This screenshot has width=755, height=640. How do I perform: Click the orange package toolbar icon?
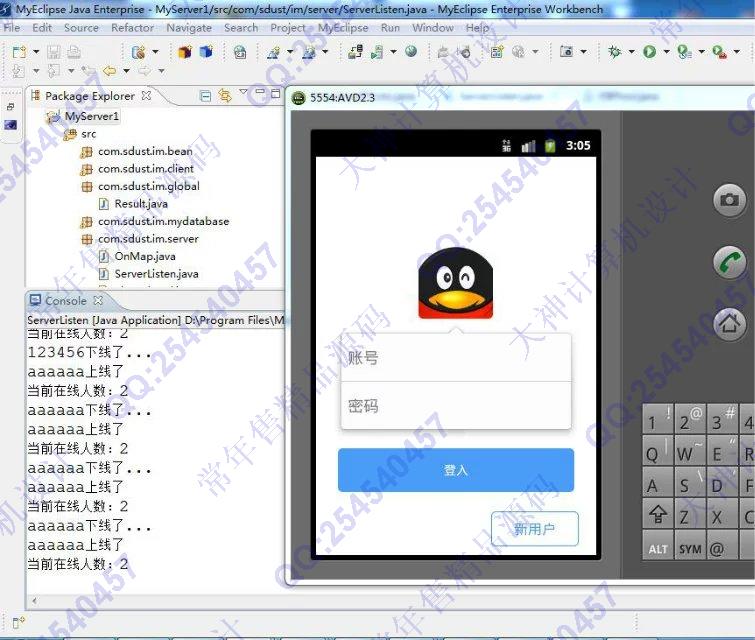point(185,52)
